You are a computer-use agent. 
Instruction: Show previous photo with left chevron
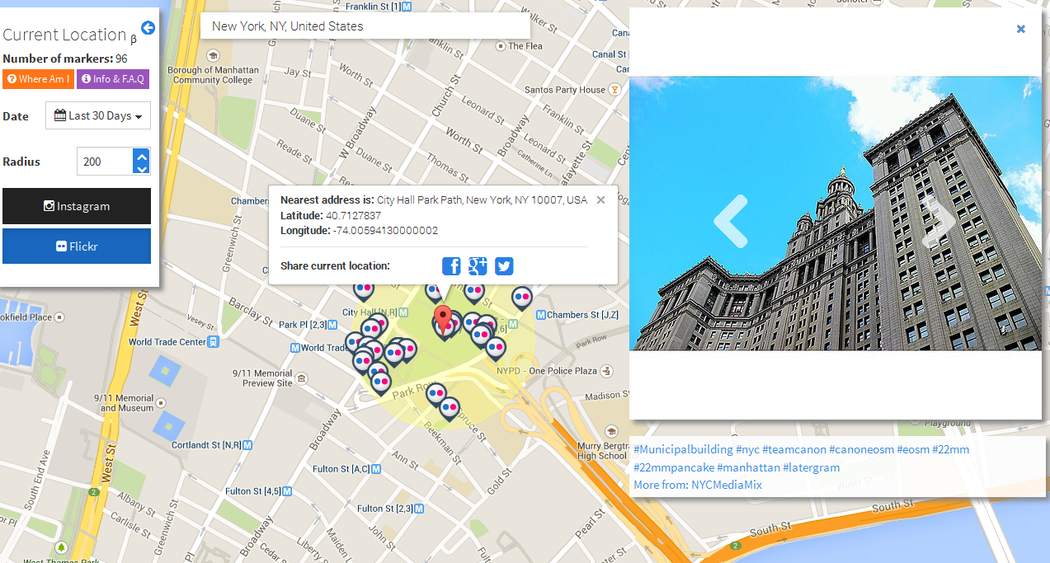point(731,221)
